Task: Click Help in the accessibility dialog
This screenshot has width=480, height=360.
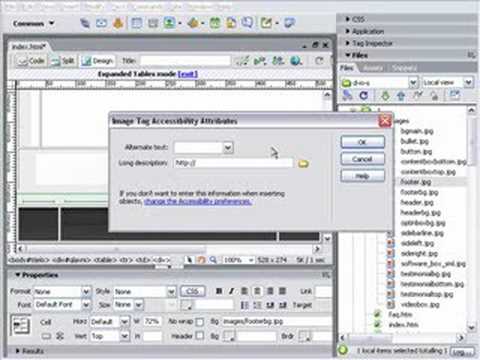Action: (x=363, y=176)
